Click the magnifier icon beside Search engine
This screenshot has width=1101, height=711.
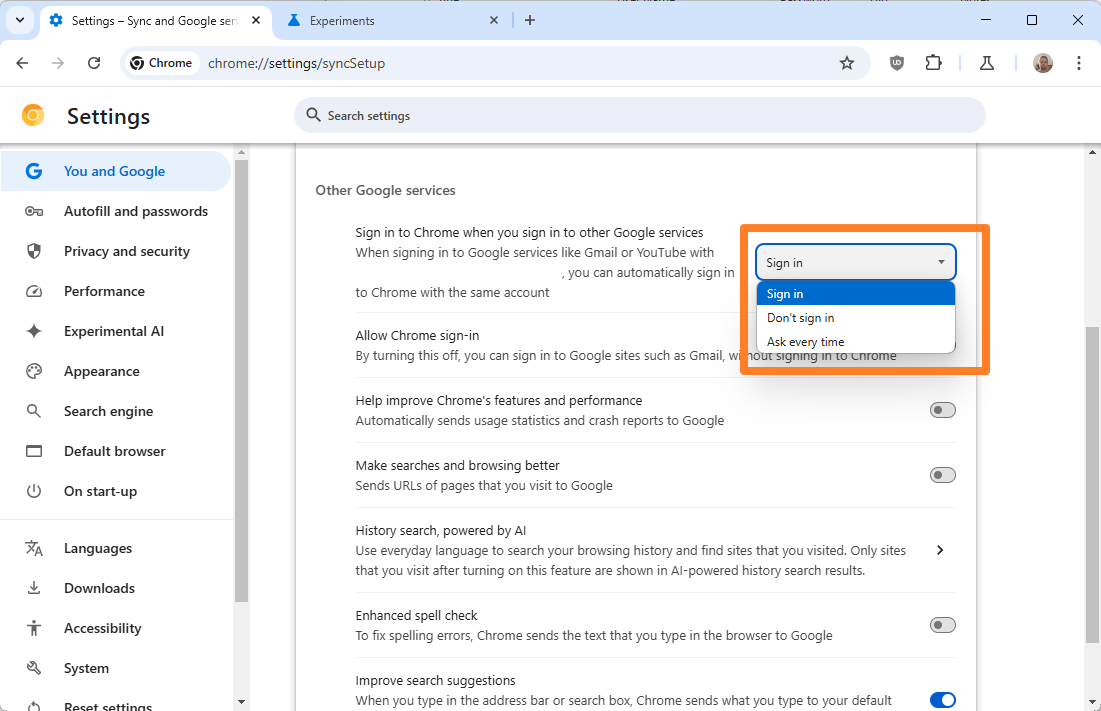(x=34, y=411)
